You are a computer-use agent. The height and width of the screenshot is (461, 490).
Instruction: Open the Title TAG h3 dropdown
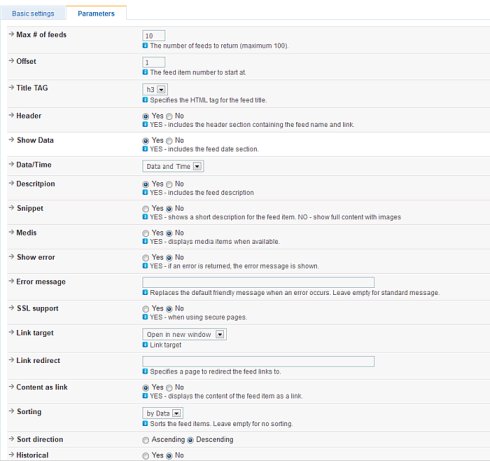point(155,89)
